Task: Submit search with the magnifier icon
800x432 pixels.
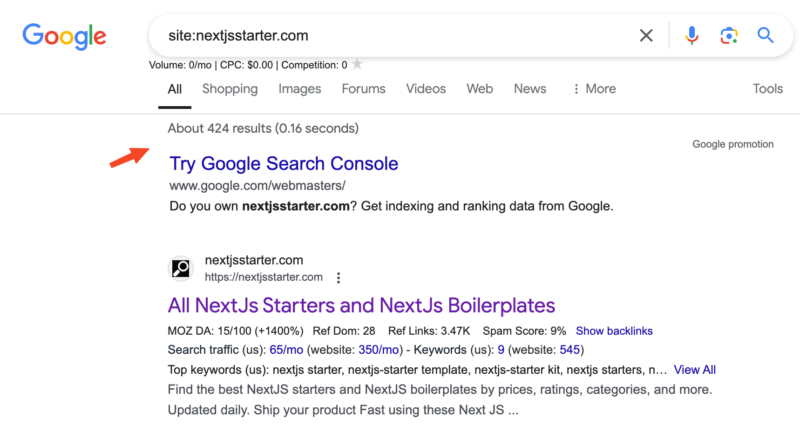Action: [765, 35]
